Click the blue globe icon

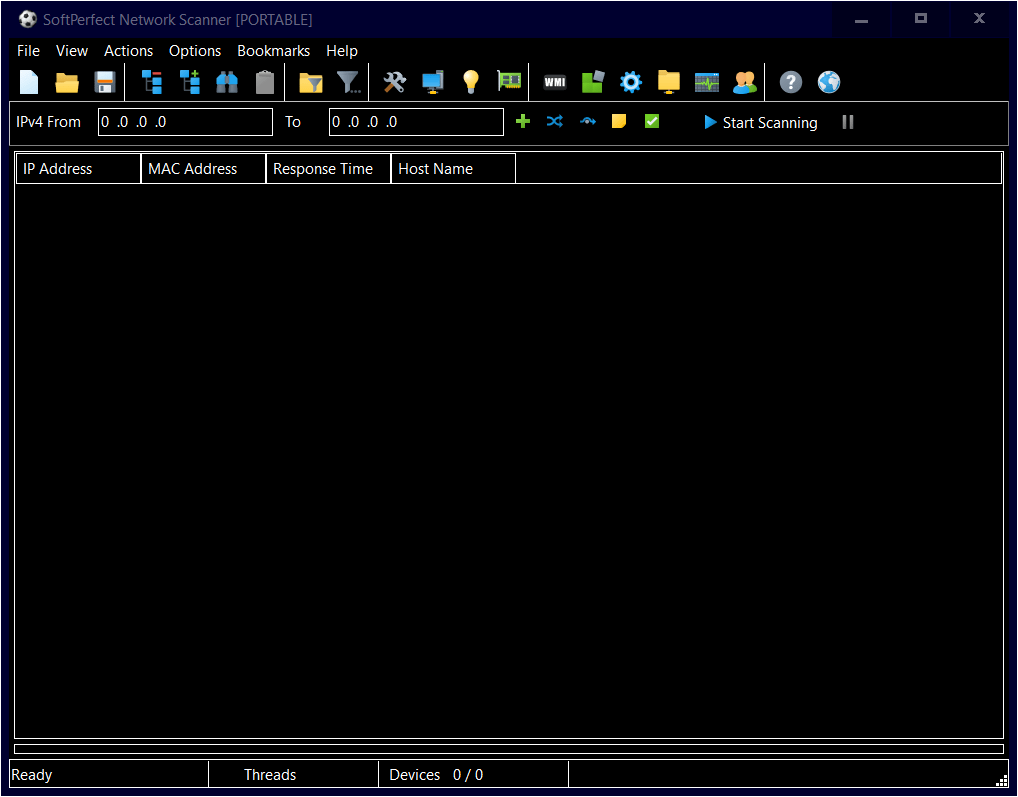[x=829, y=82]
